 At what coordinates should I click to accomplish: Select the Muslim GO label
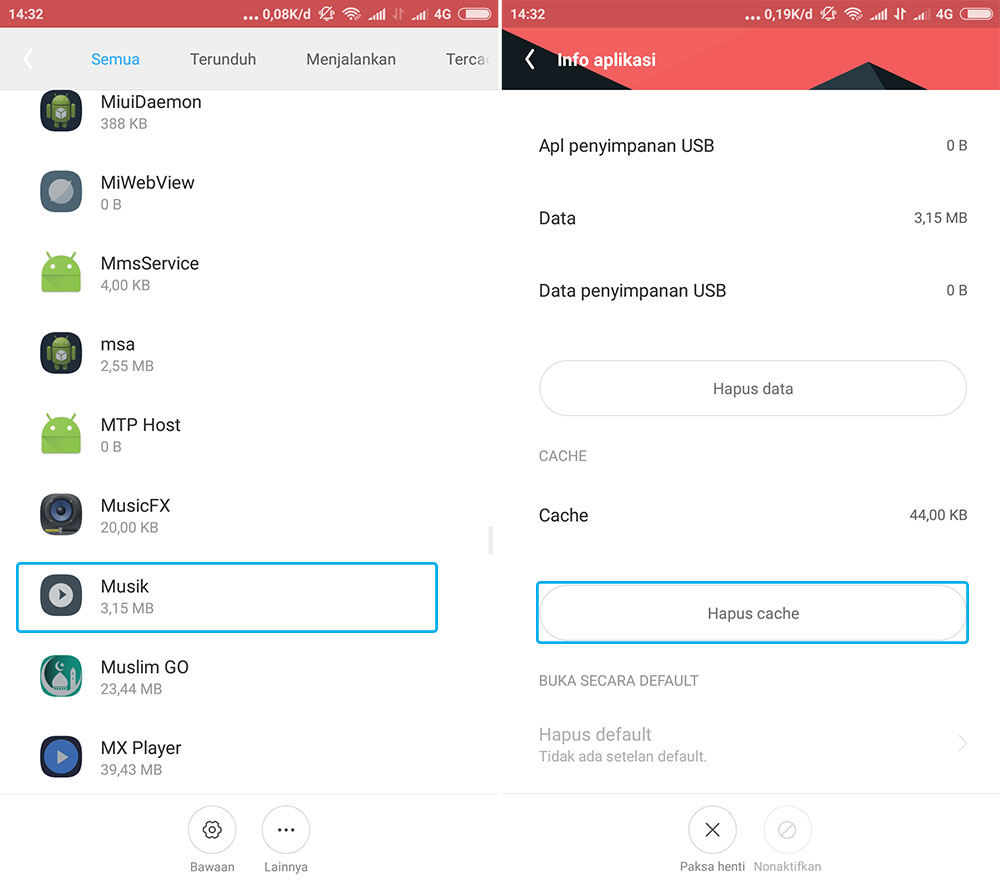145,667
